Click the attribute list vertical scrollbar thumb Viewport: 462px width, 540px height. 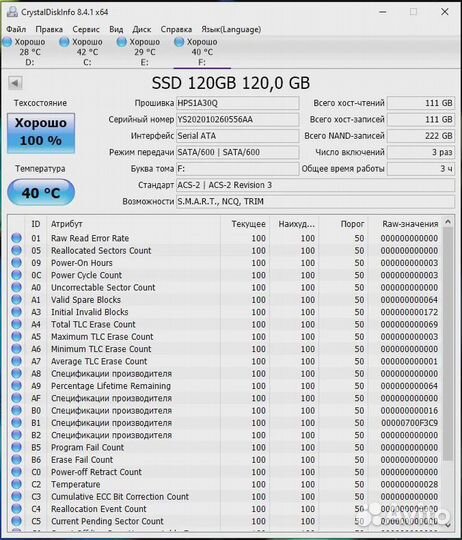click(448, 344)
